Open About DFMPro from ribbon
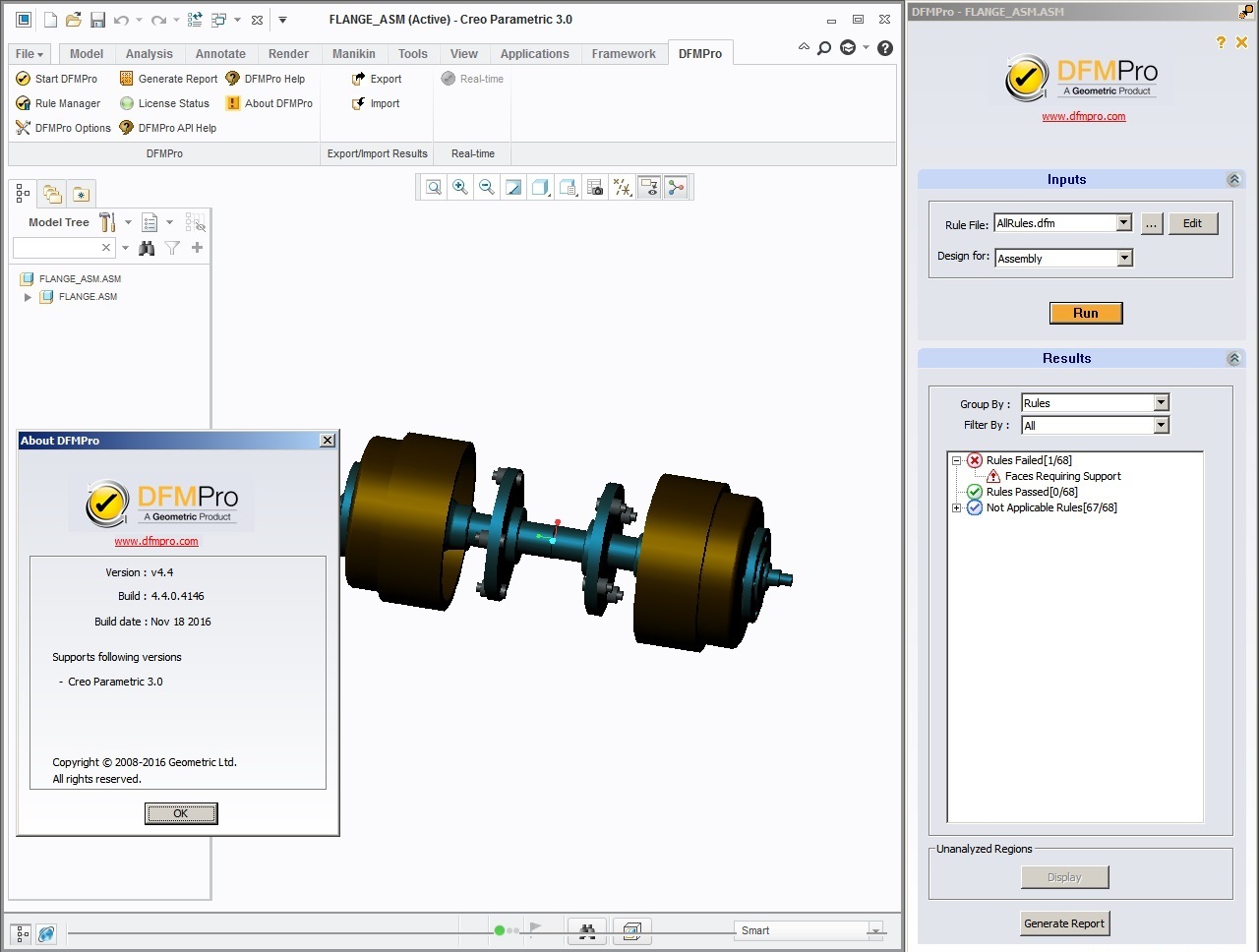Viewport: 1259px width, 952px height. pos(270,103)
